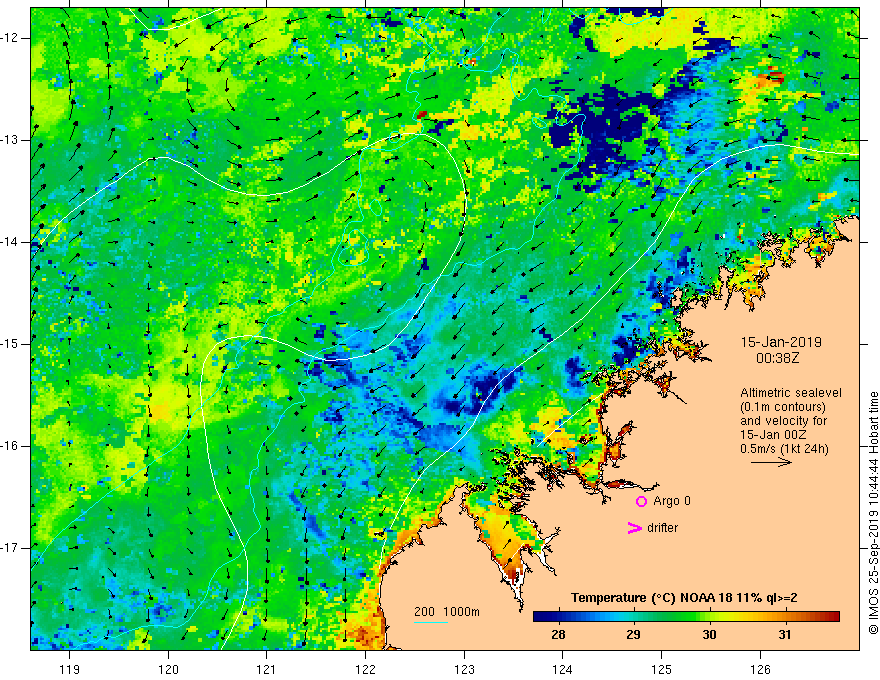The image size is (880, 680).
Task: Click the '28' colorbar tick label
Action: 558,635
